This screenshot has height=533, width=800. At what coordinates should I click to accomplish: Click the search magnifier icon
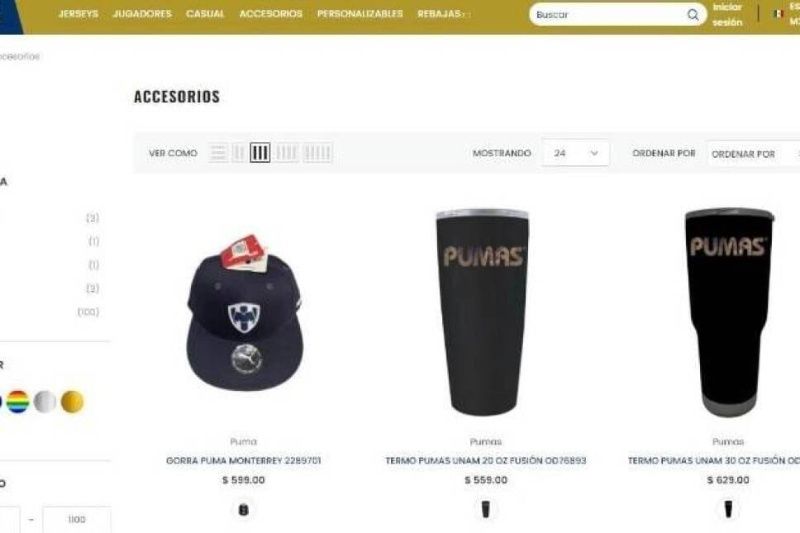tap(692, 15)
